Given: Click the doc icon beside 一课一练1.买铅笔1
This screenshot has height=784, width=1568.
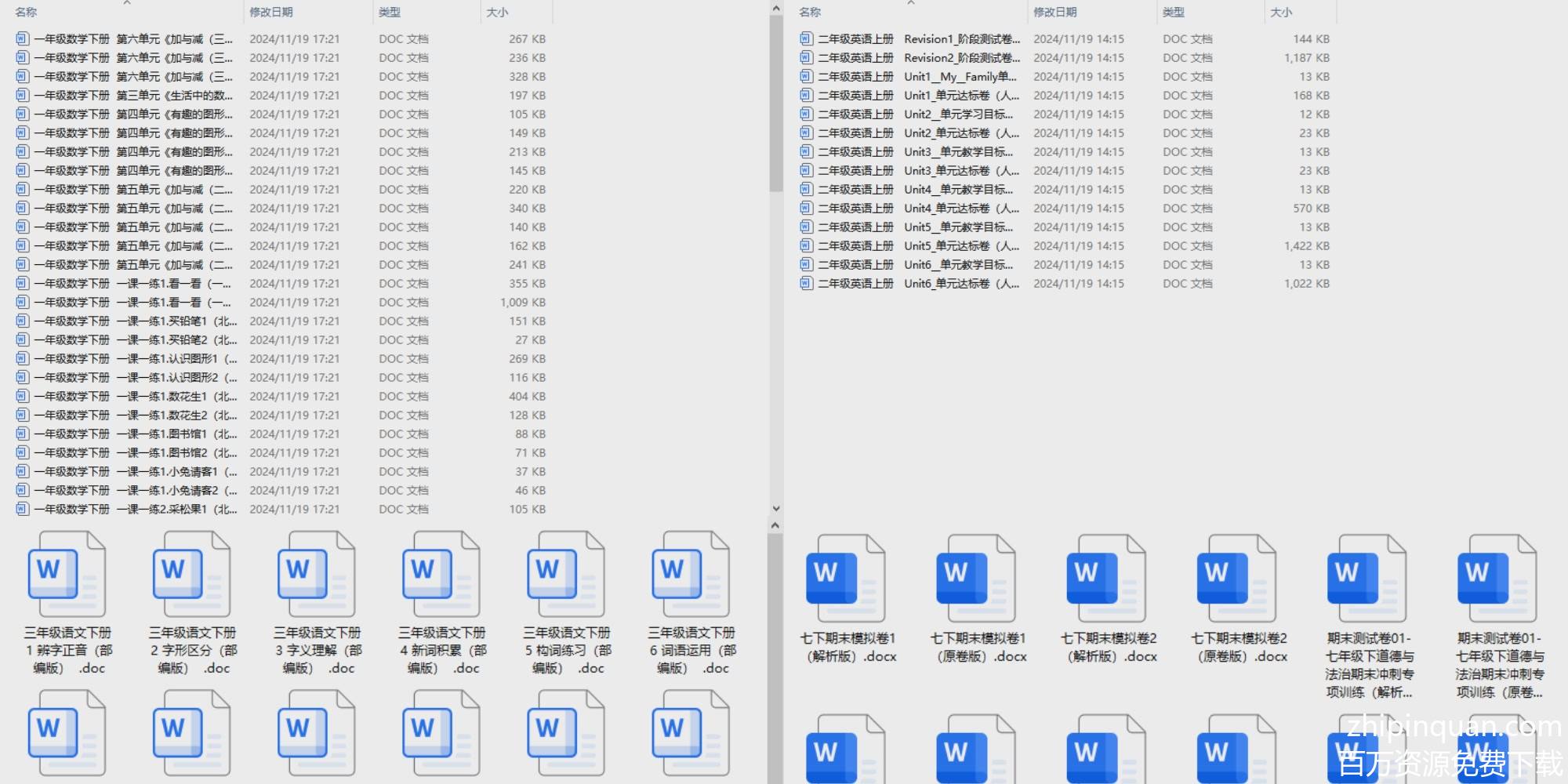Looking at the screenshot, I should [x=22, y=321].
